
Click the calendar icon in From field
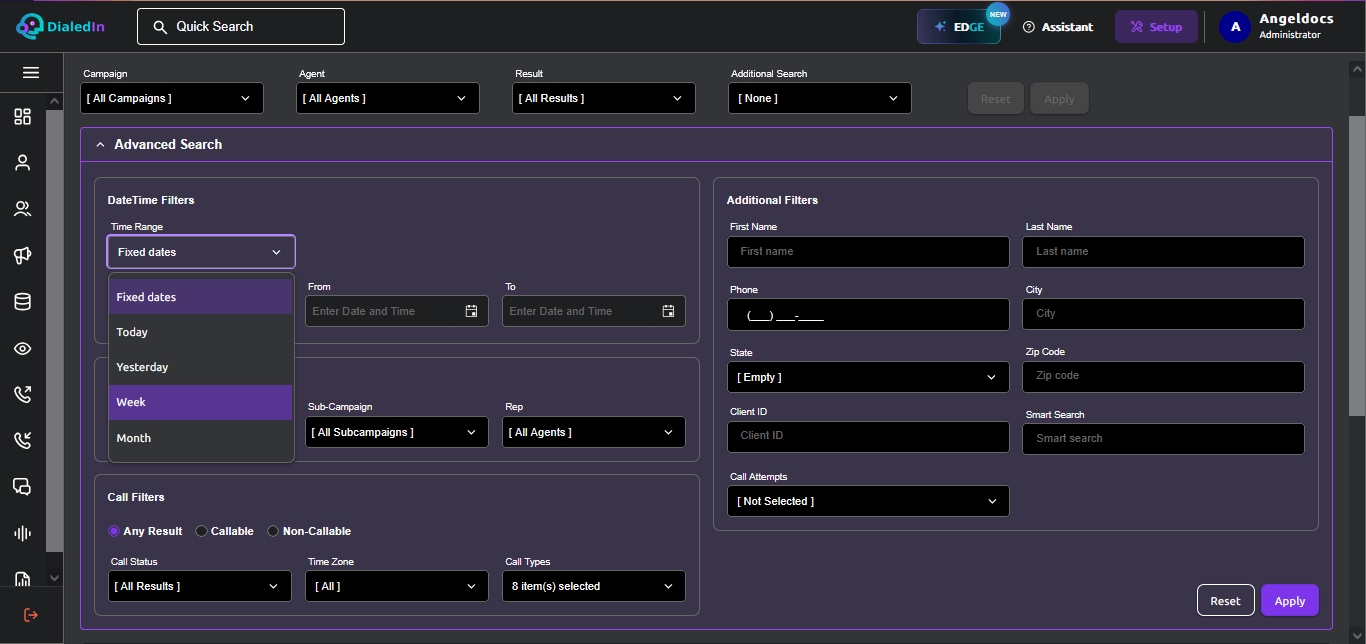coord(471,311)
